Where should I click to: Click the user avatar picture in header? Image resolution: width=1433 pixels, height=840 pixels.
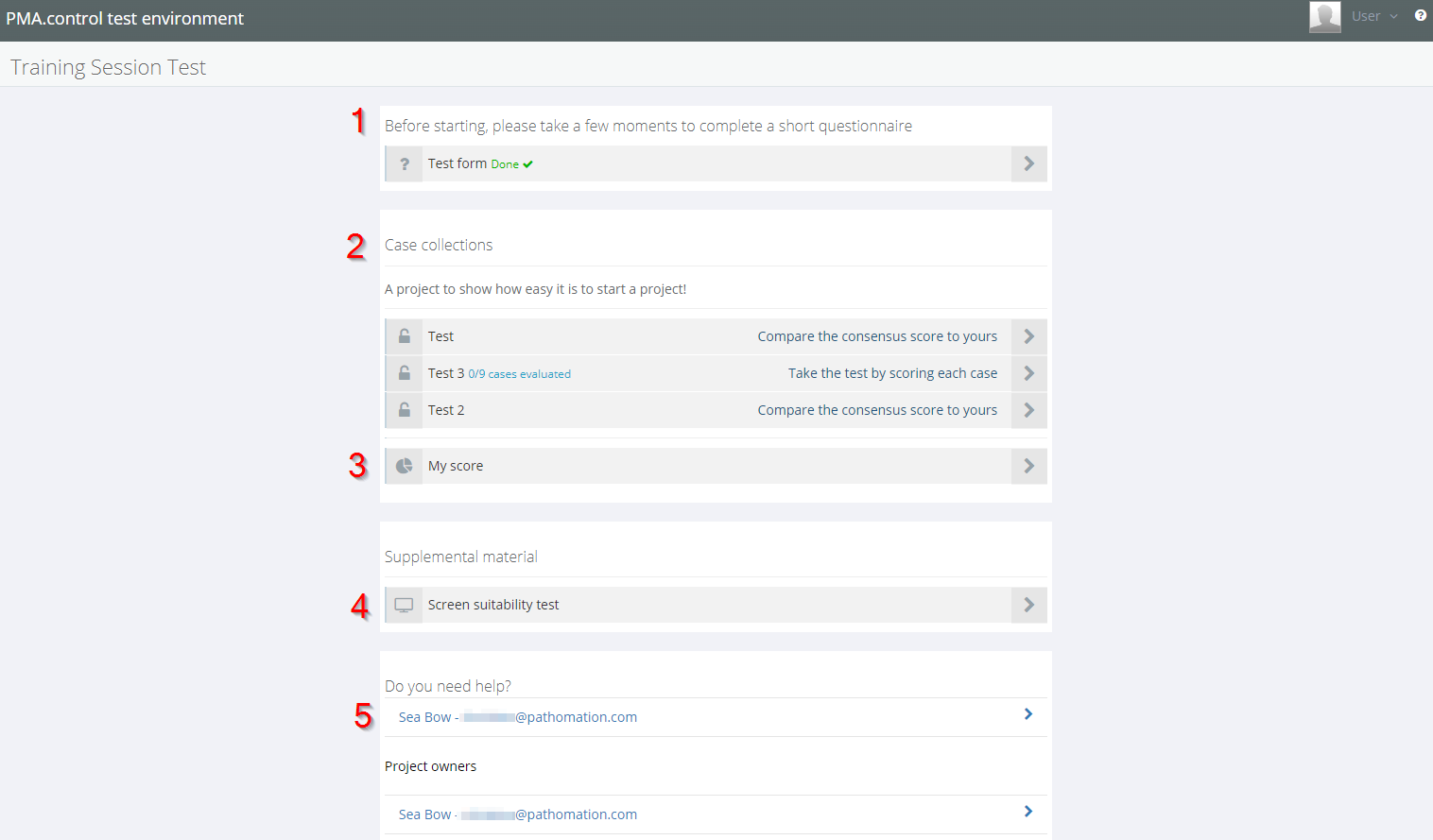coord(1324,16)
